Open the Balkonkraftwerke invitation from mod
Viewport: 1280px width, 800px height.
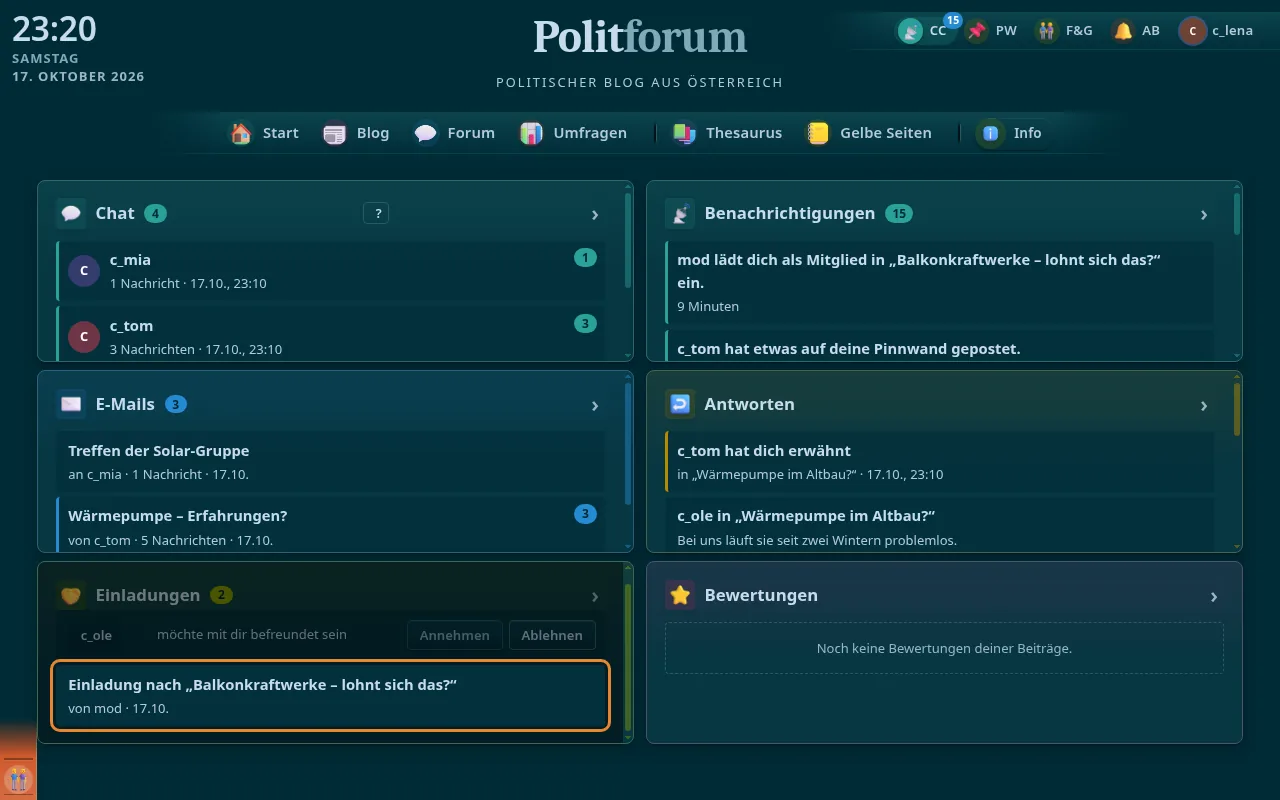point(331,696)
